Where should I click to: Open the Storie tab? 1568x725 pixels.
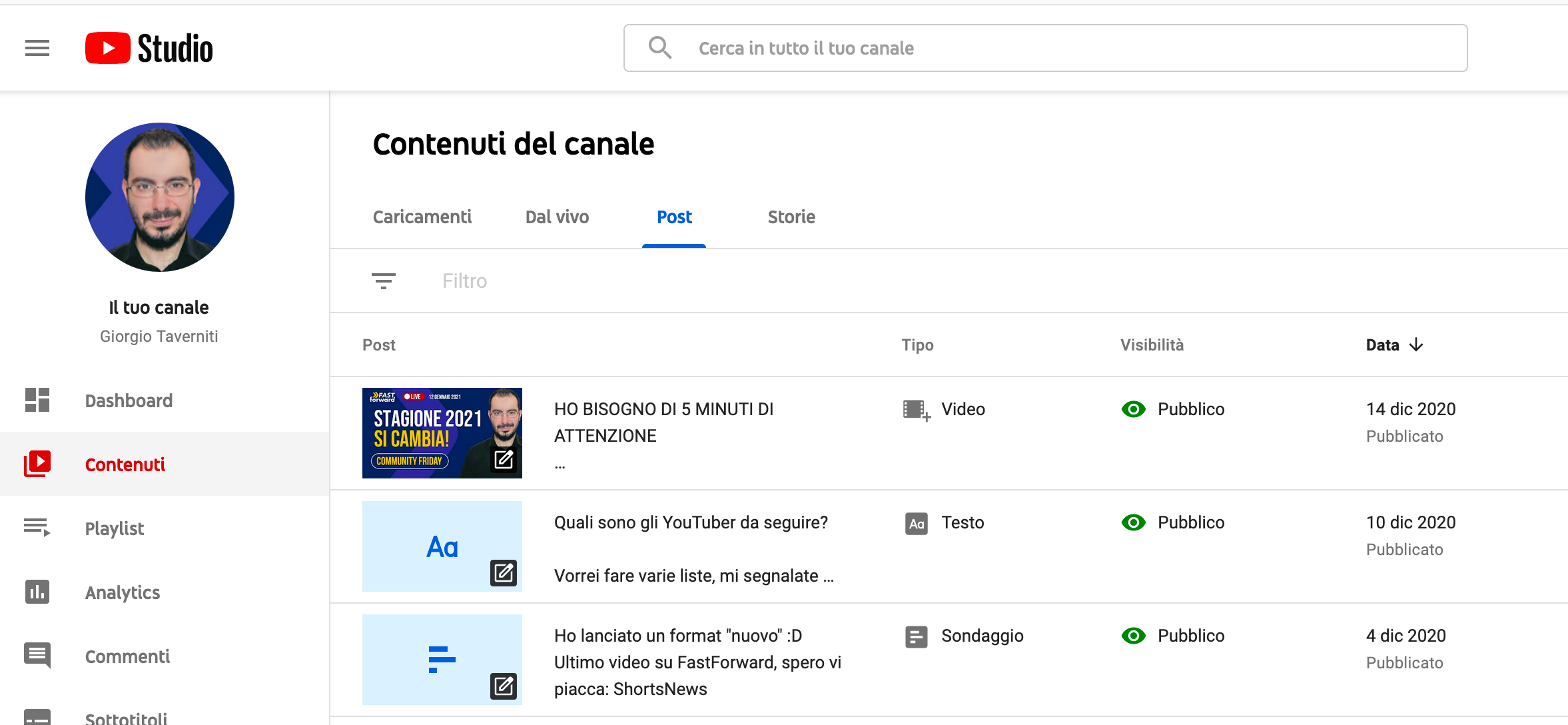791,217
